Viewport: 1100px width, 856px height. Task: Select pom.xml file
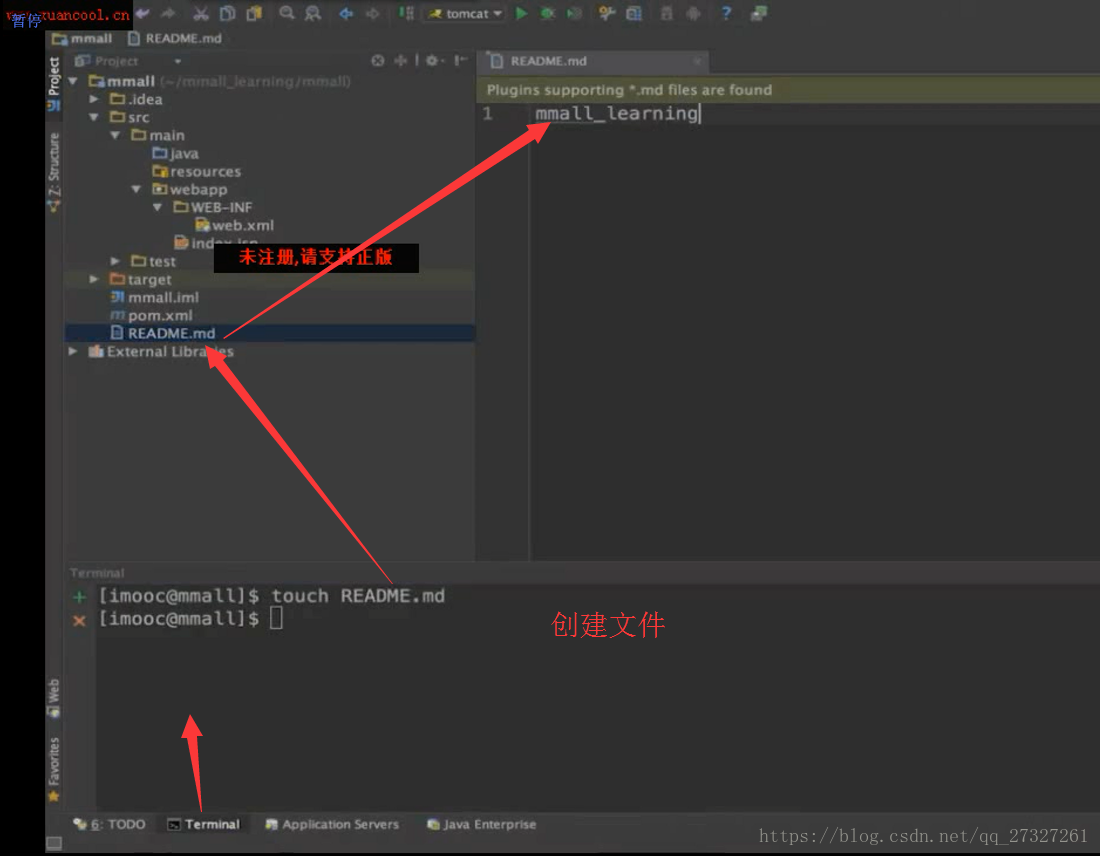click(152, 315)
